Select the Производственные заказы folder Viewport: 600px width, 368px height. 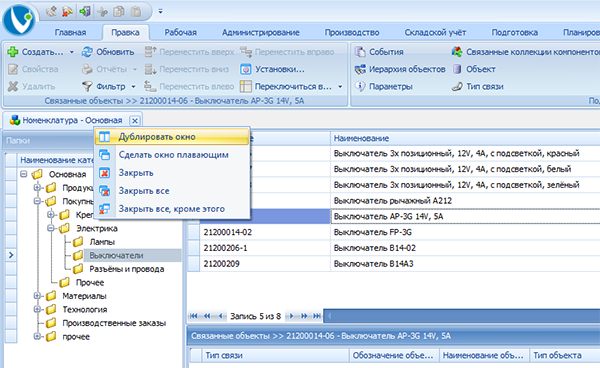[114, 323]
